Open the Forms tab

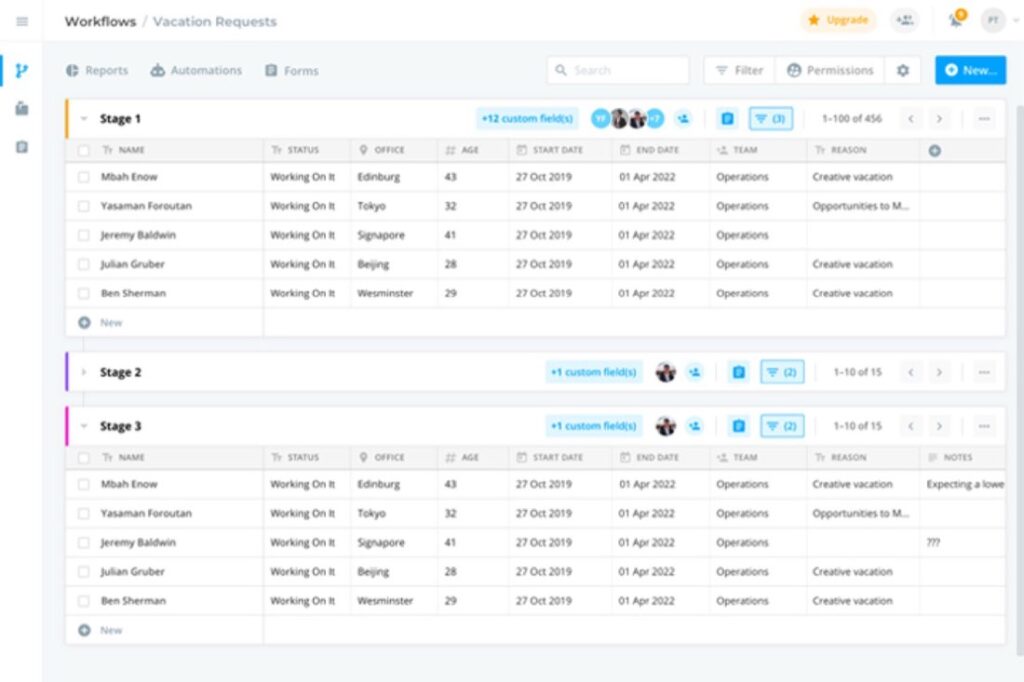291,71
